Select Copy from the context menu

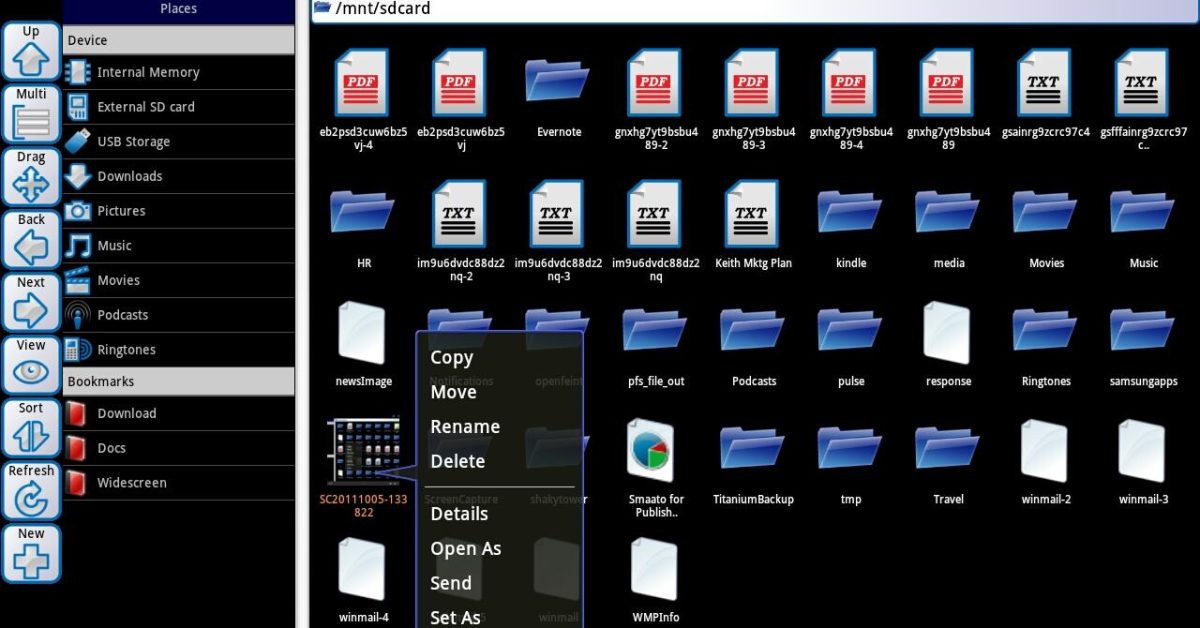(451, 358)
